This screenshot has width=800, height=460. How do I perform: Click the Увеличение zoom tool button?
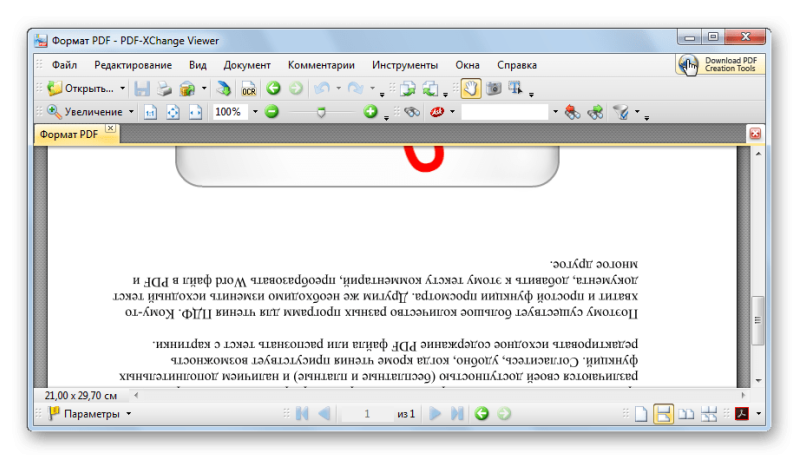point(85,112)
